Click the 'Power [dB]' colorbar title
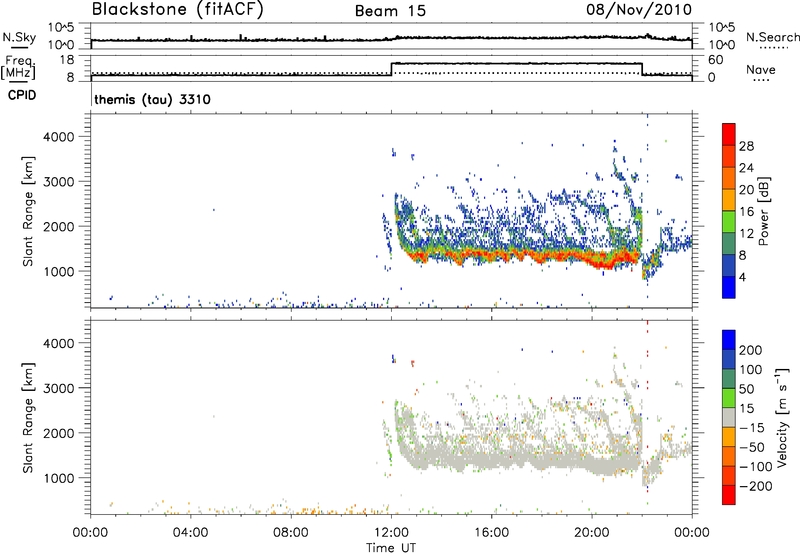The width and height of the screenshot is (800, 554). 763,211
